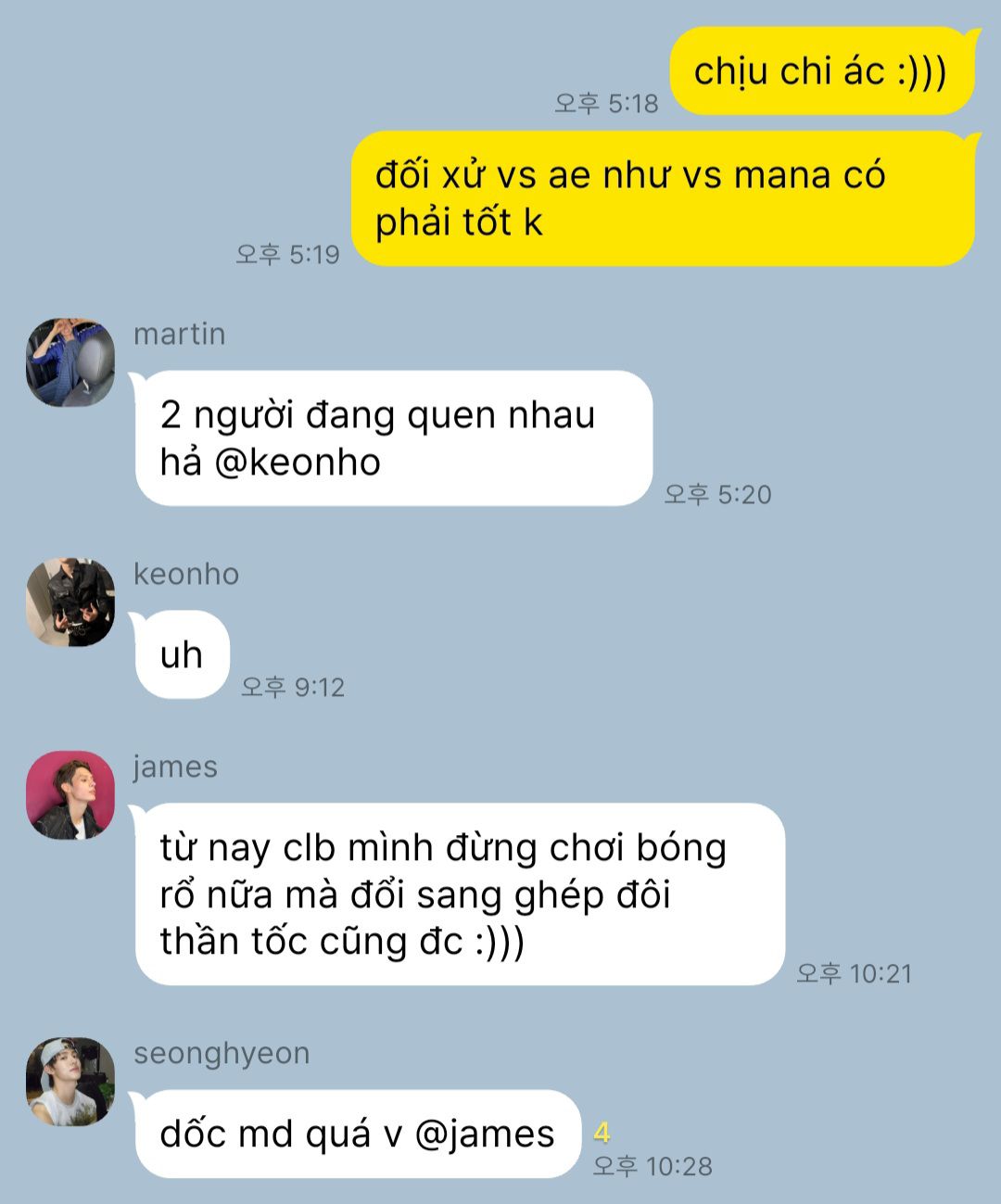This screenshot has width=1001, height=1204.
Task: Click the yellow unread count 4
Action: (x=602, y=1133)
